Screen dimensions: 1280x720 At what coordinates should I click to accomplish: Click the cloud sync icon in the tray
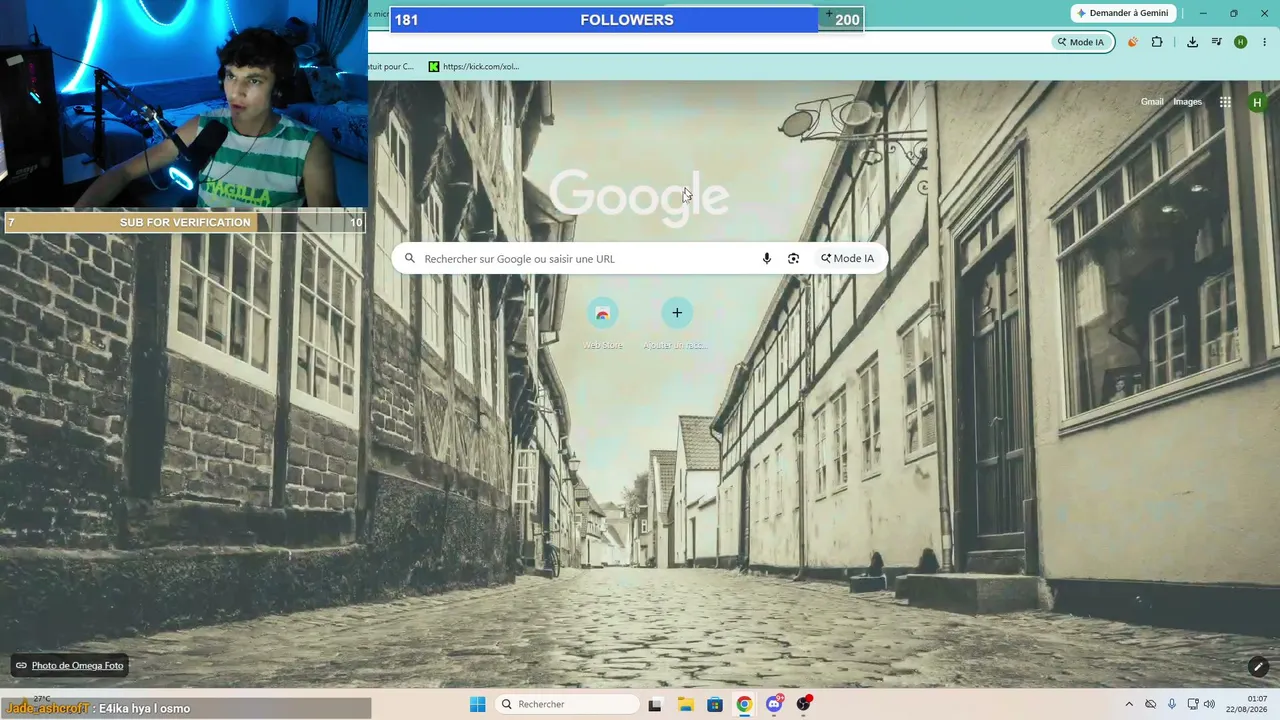1151,704
